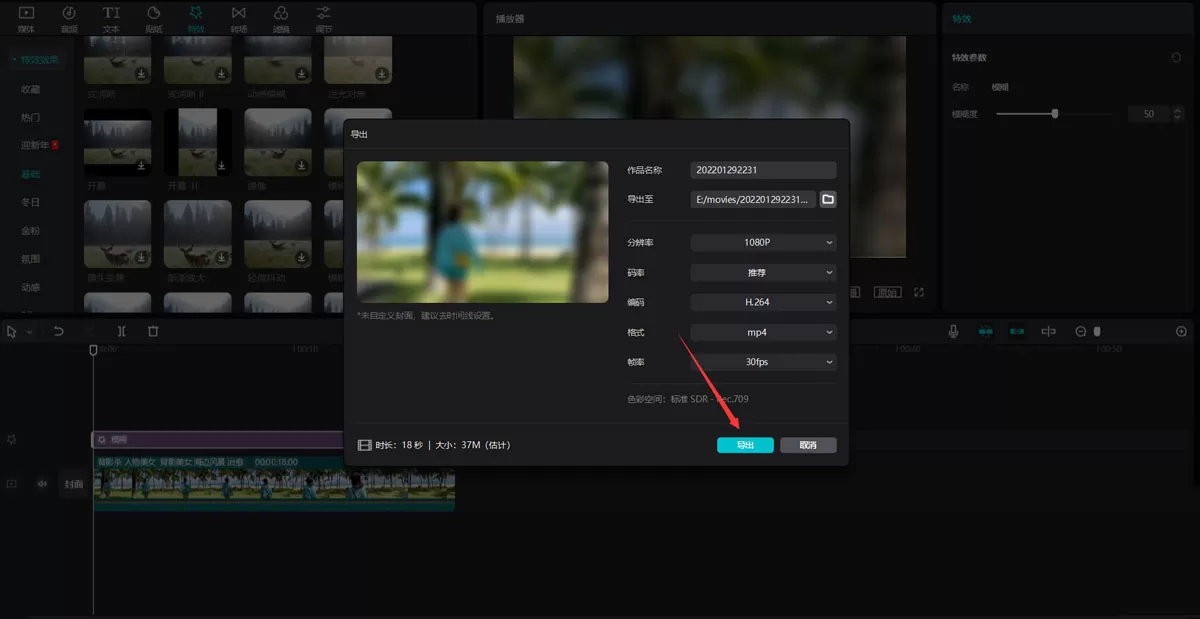
Task: Click the timeline zoom out minus icon
Action: (1081, 331)
